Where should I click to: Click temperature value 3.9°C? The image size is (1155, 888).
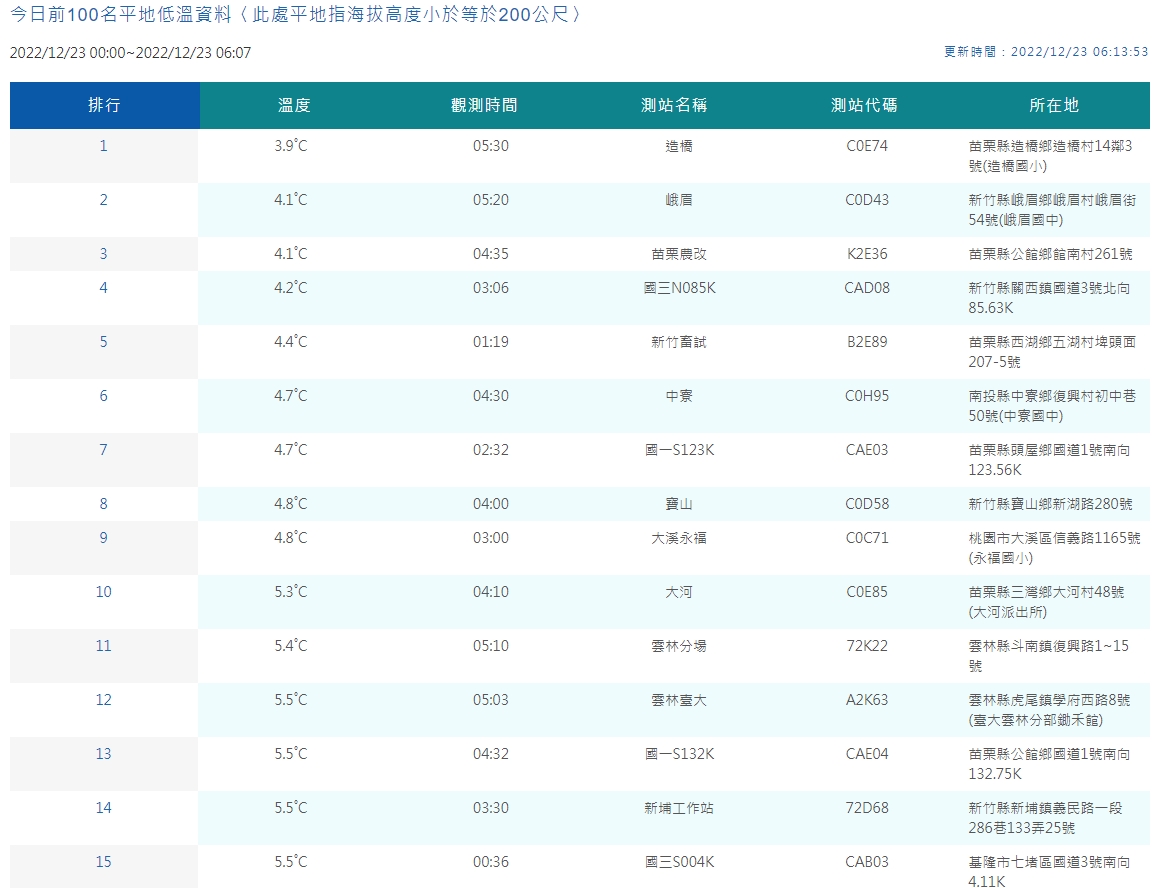point(291,146)
